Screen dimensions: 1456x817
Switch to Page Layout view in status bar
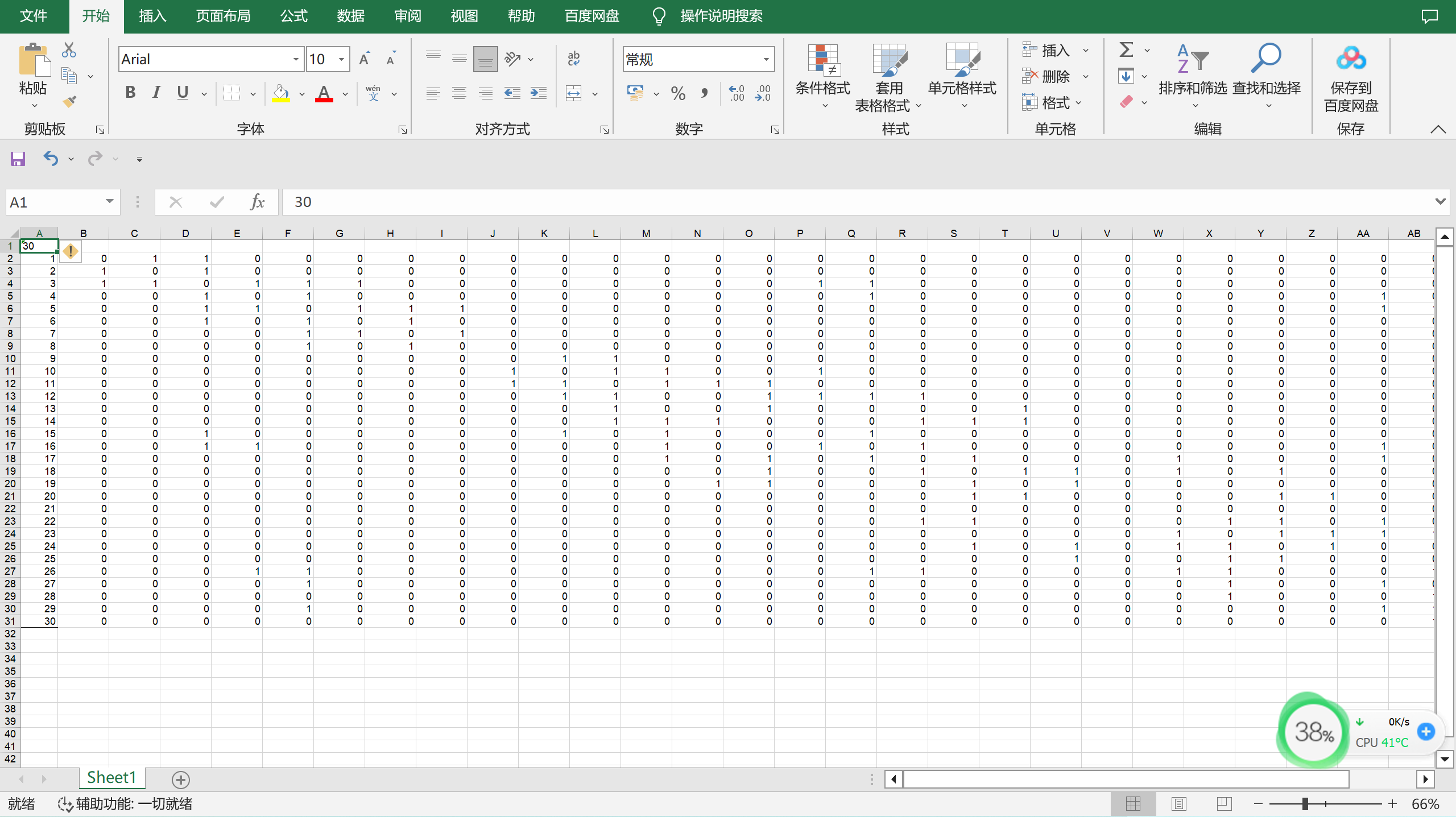click(1178, 803)
